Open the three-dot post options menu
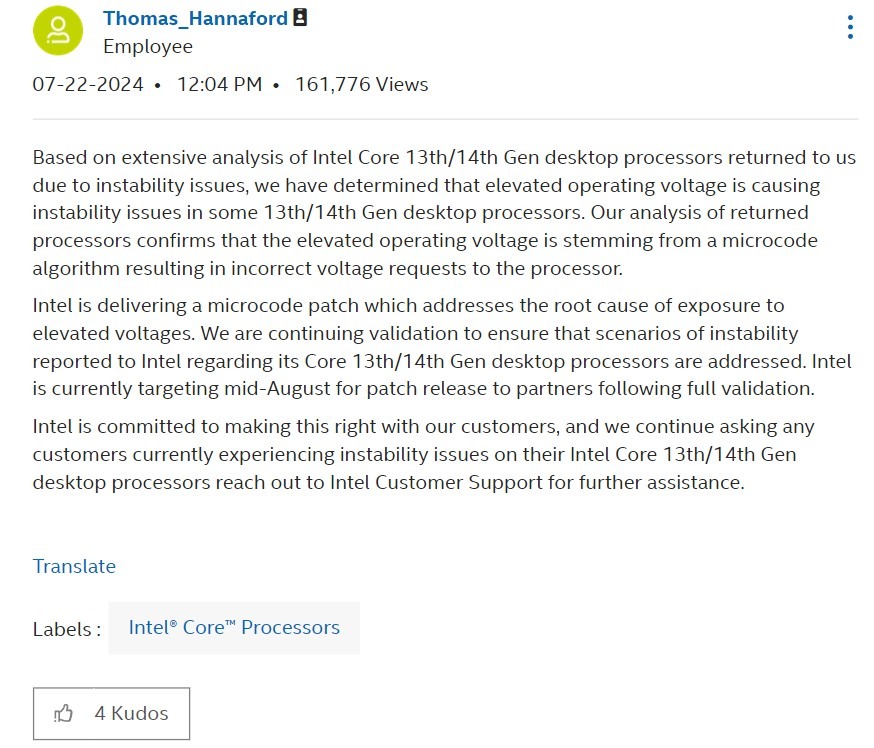The width and height of the screenshot is (874, 748). point(850,27)
